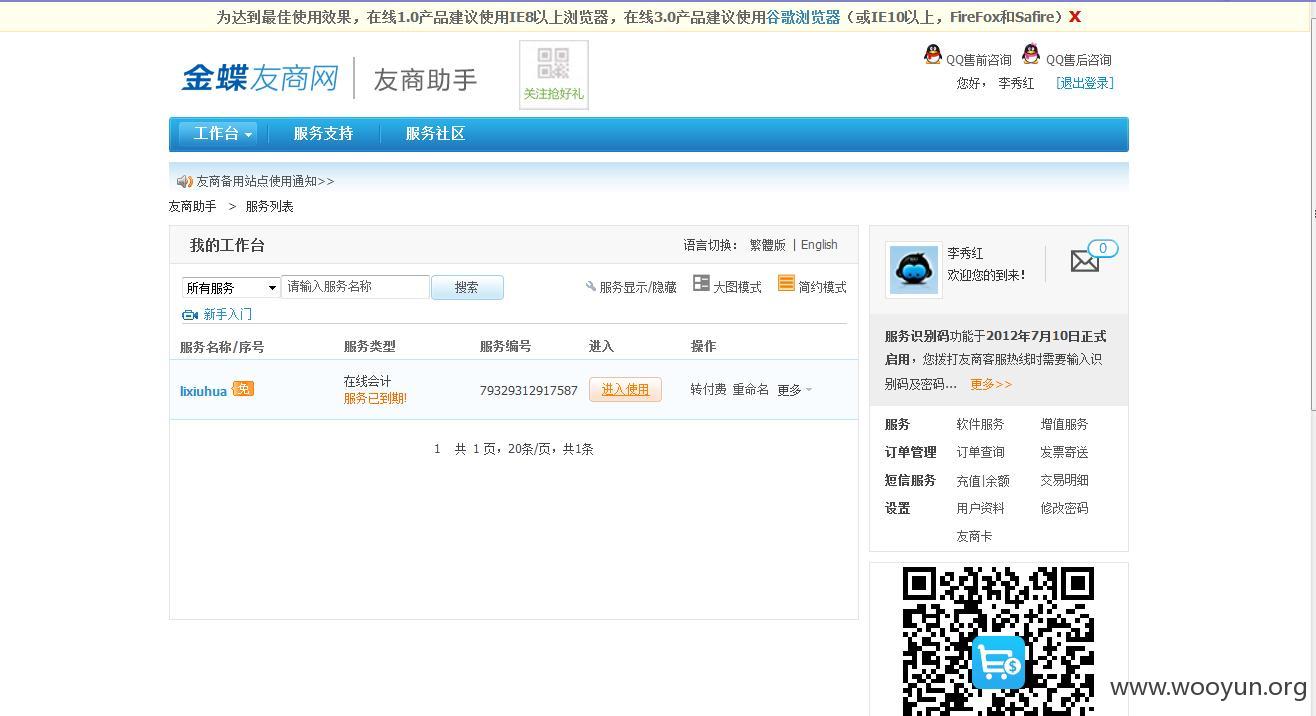Image resolution: width=1316 pixels, height=716 pixels.
Task: Open the lixiuhua service name
Action: coord(203,391)
